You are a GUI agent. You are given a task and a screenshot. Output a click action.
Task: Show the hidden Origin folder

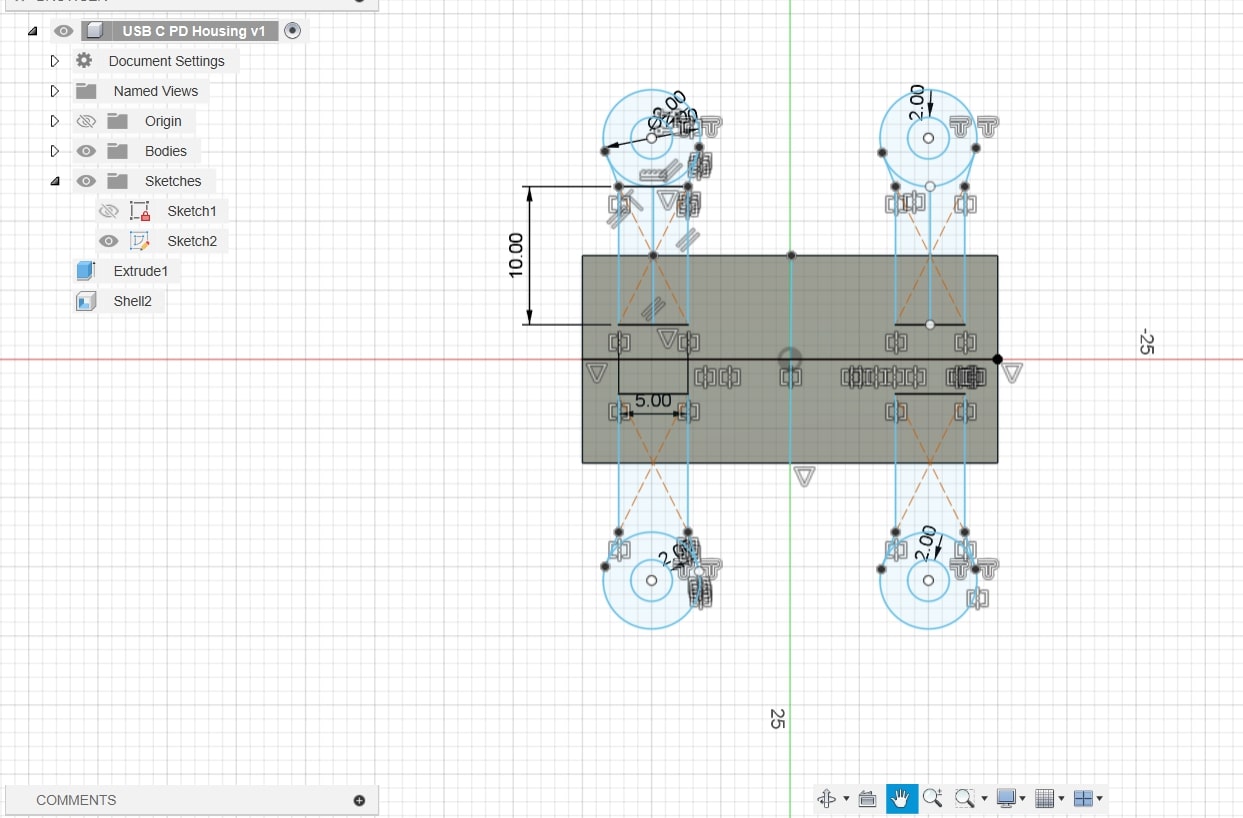(x=86, y=121)
